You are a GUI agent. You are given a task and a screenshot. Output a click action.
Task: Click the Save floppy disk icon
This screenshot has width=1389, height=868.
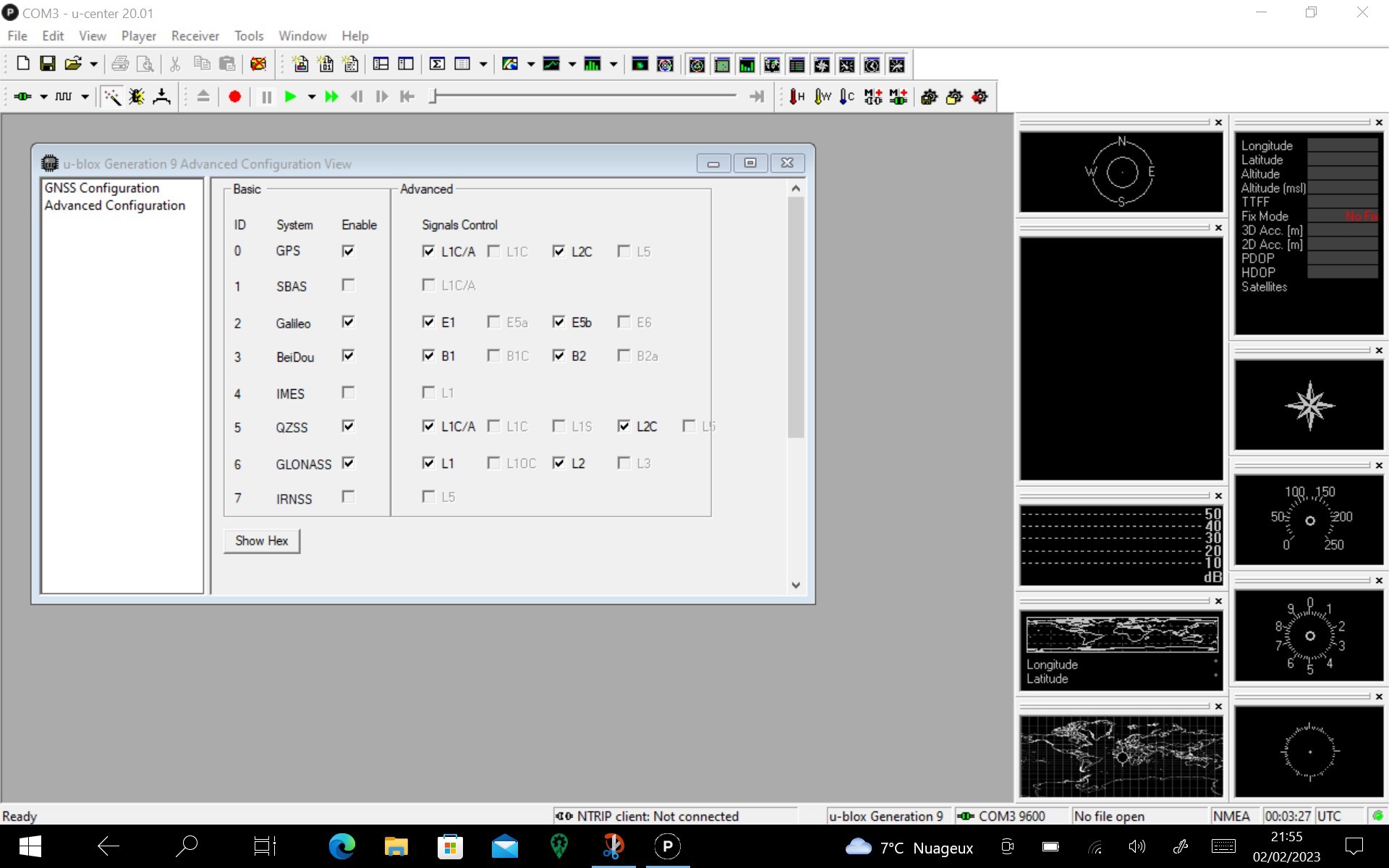point(47,64)
